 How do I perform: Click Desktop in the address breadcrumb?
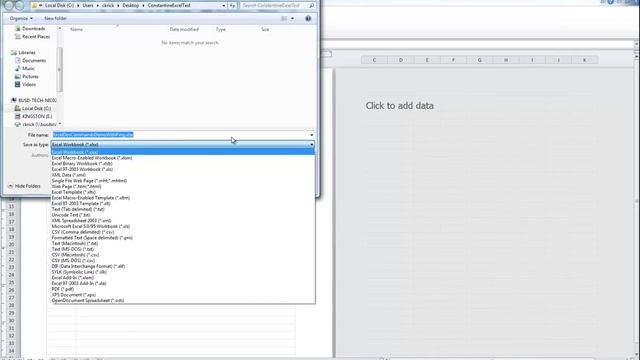click(131, 6)
